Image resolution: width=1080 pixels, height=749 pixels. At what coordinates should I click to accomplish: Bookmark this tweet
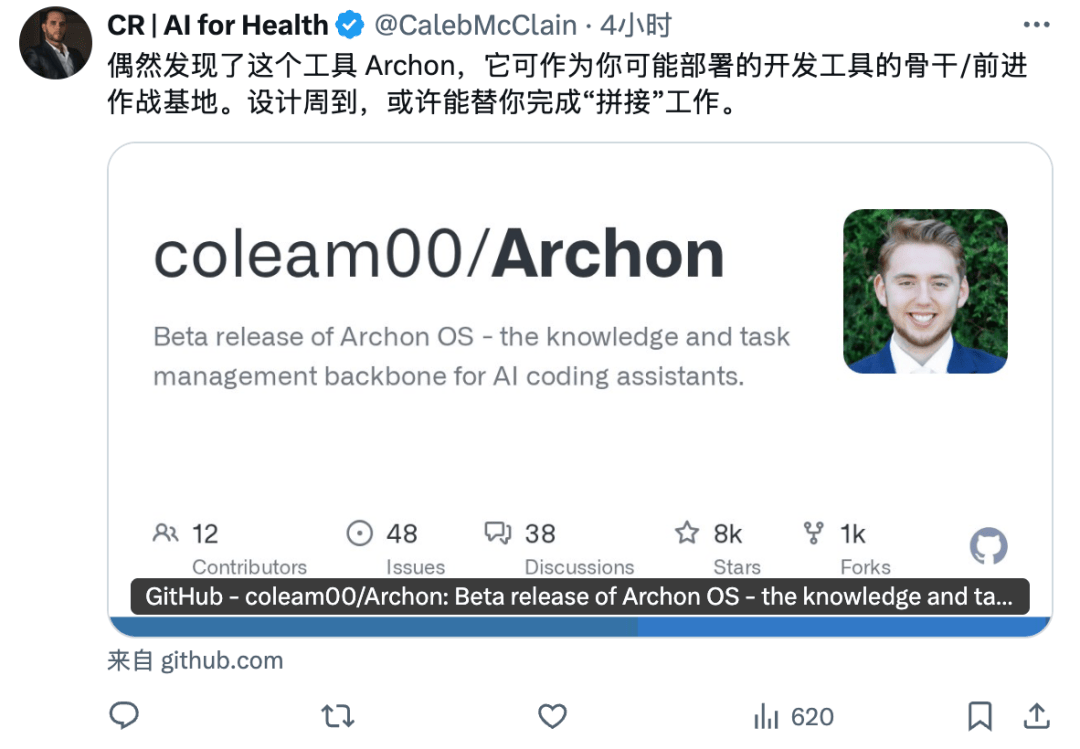pyautogui.click(x=979, y=717)
